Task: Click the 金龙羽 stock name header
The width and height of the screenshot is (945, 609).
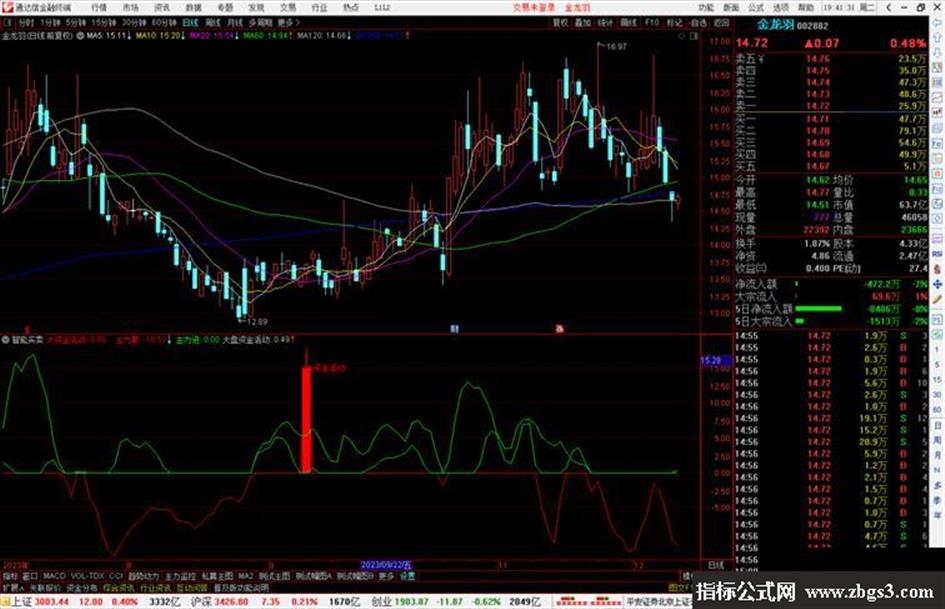Action: (x=776, y=25)
